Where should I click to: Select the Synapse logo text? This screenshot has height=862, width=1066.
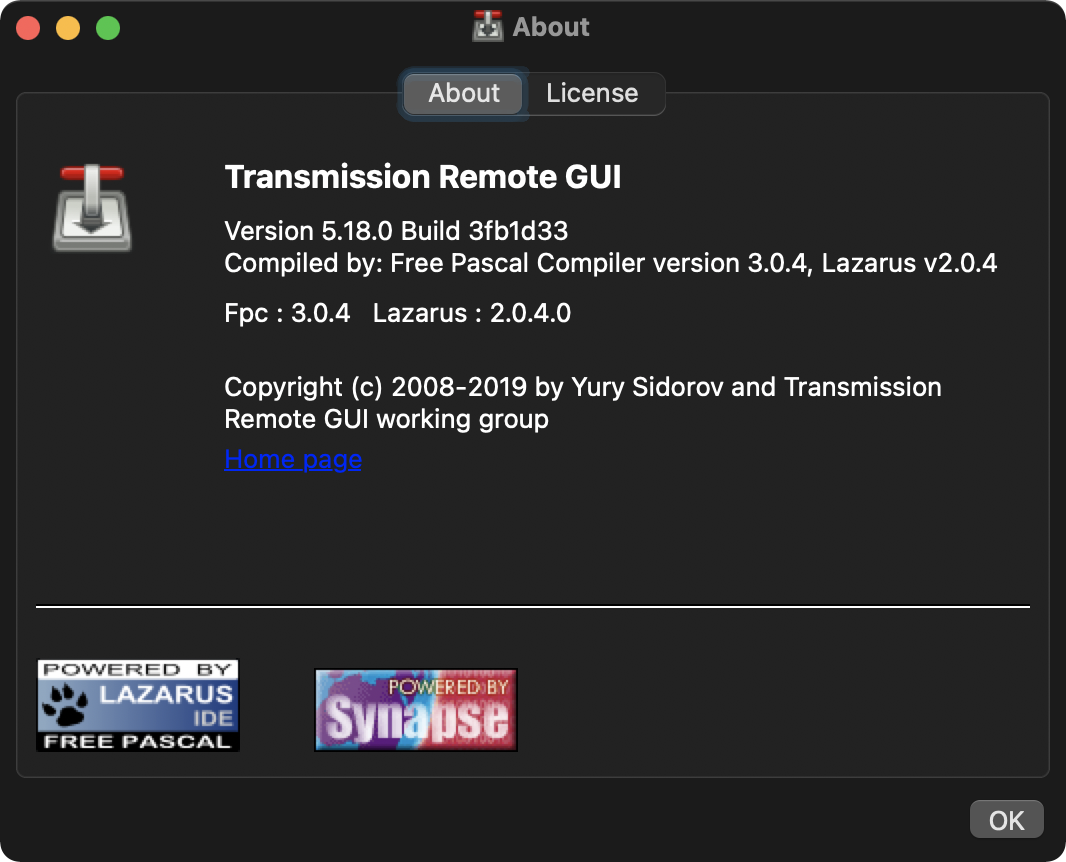415,715
